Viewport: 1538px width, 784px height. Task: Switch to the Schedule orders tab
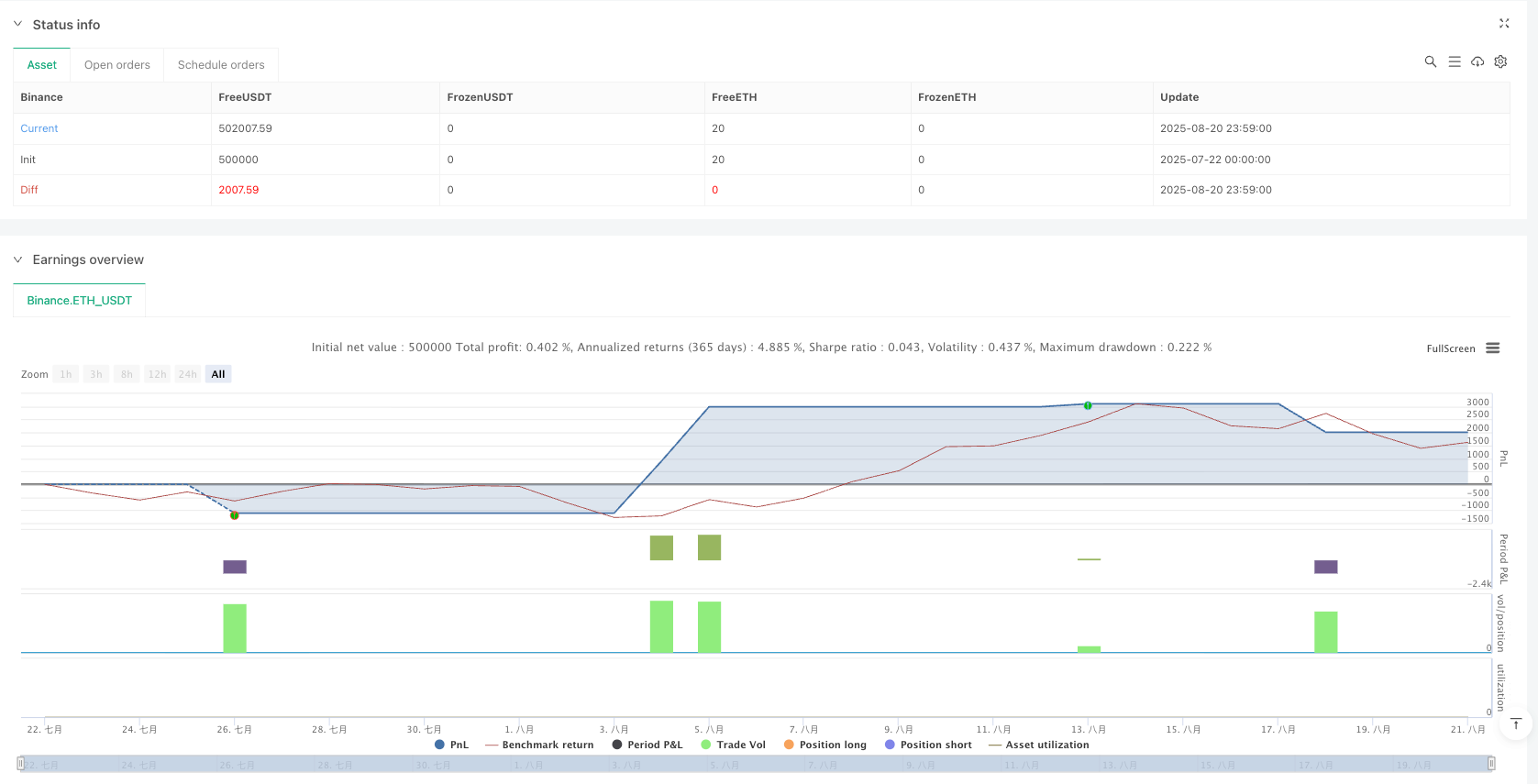(x=220, y=65)
